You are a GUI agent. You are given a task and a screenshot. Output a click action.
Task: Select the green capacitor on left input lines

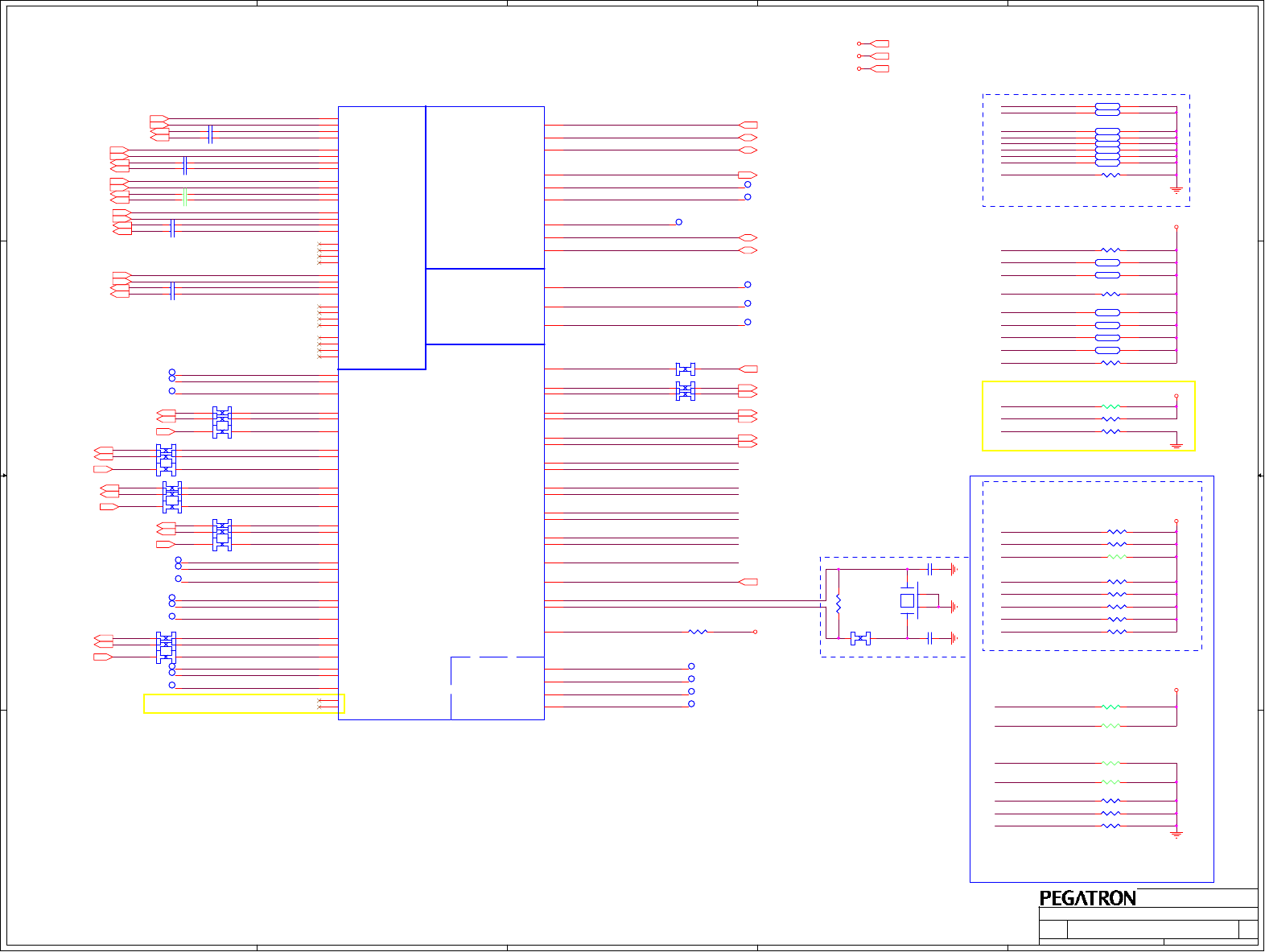[x=184, y=196]
